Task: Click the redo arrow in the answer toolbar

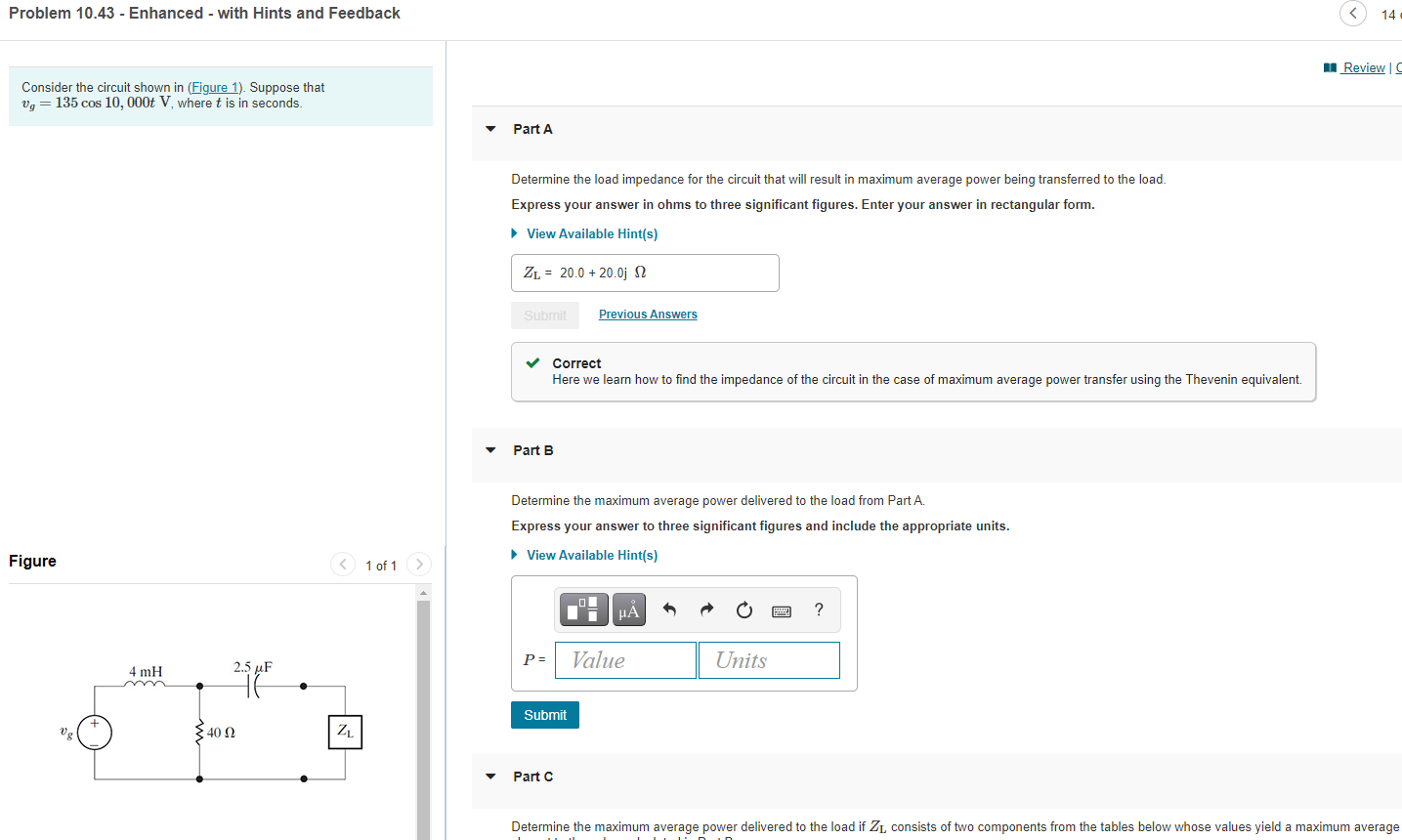Action: [706, 609]
